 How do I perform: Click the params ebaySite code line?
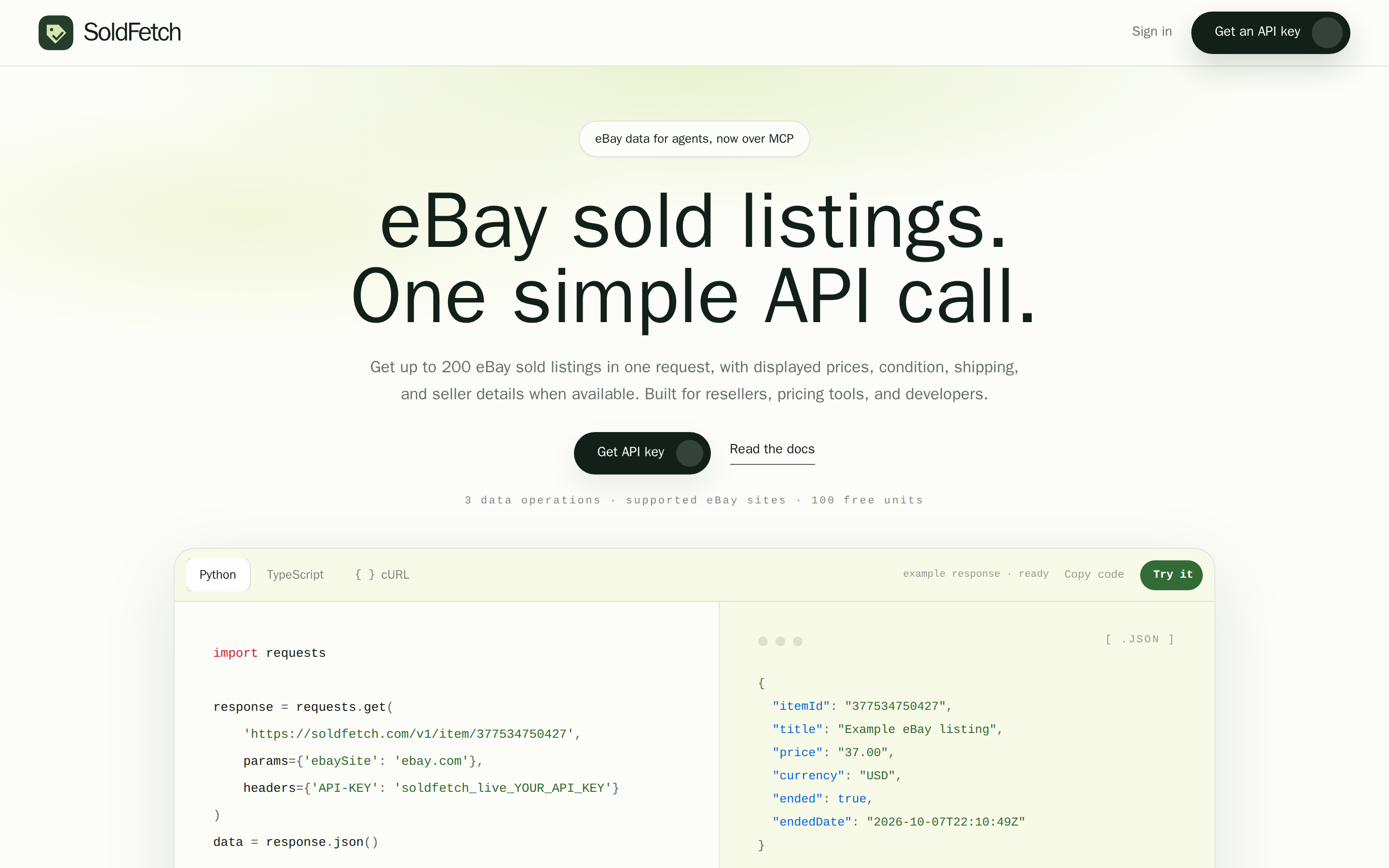363,761
